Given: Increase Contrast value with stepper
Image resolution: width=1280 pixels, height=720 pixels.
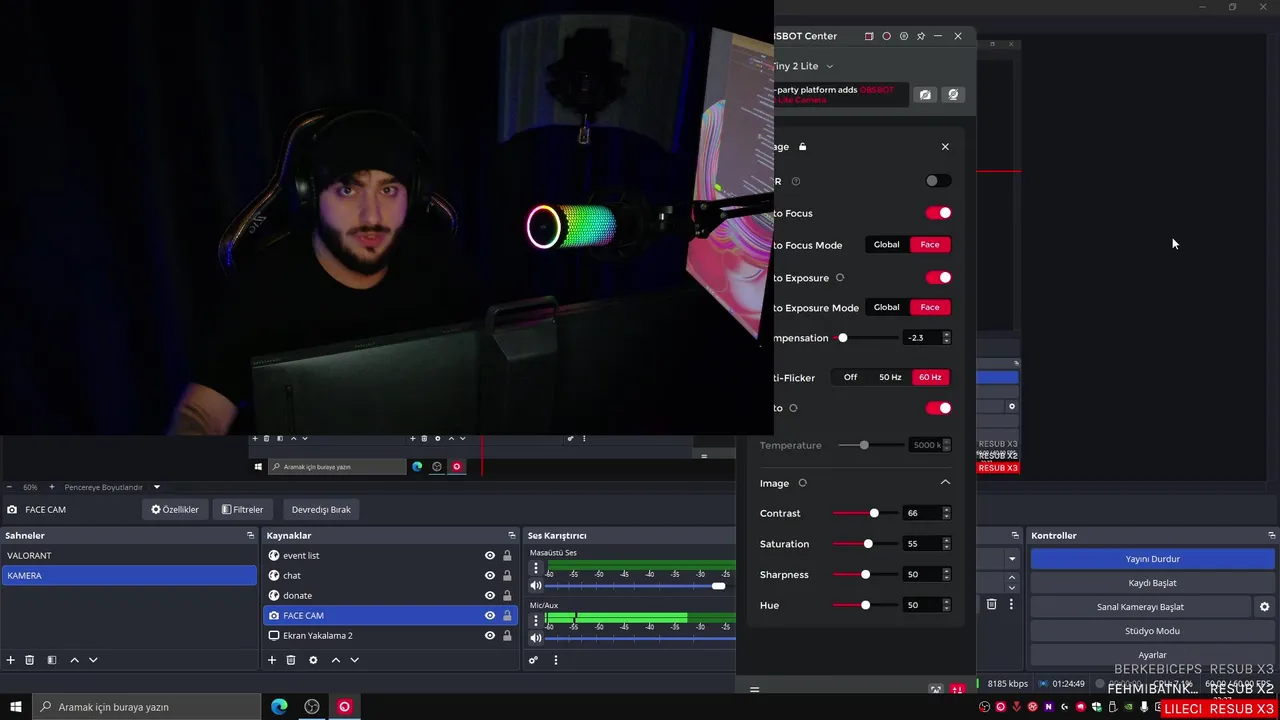Looking at the screenshot, I should 946,510.
